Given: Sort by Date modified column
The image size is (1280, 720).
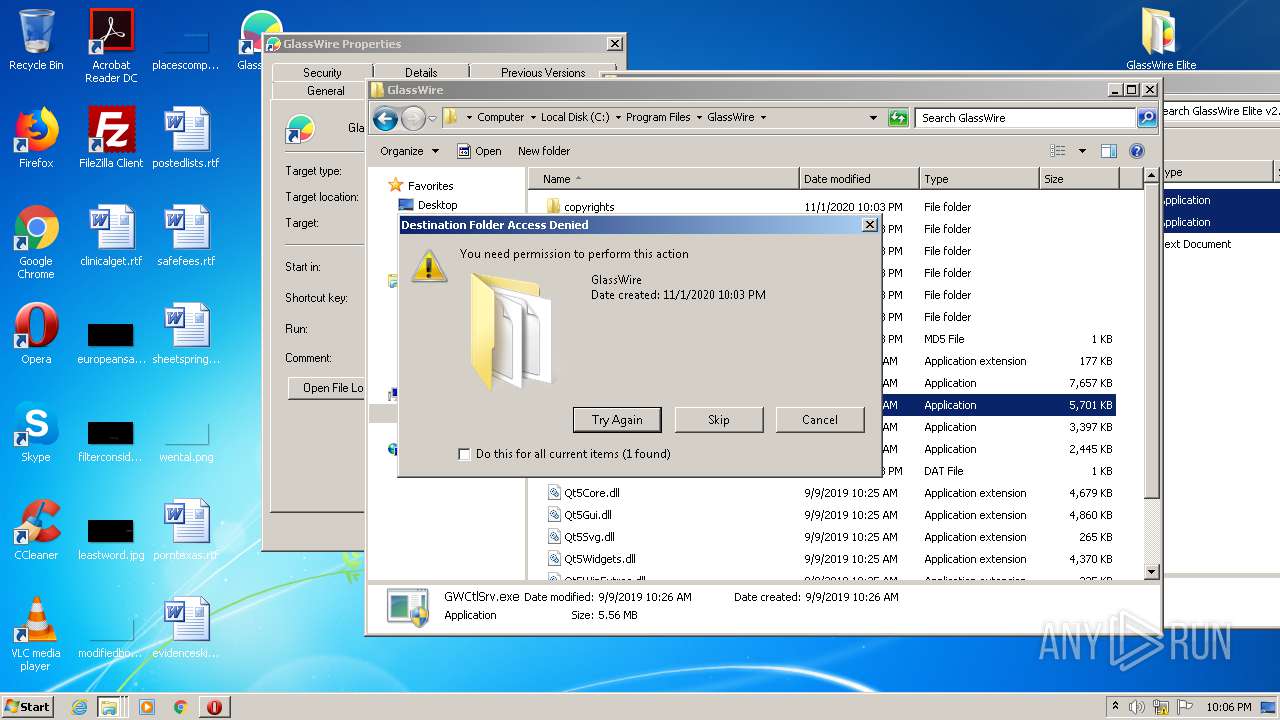Looking at the screenshot, I should 859,179.
